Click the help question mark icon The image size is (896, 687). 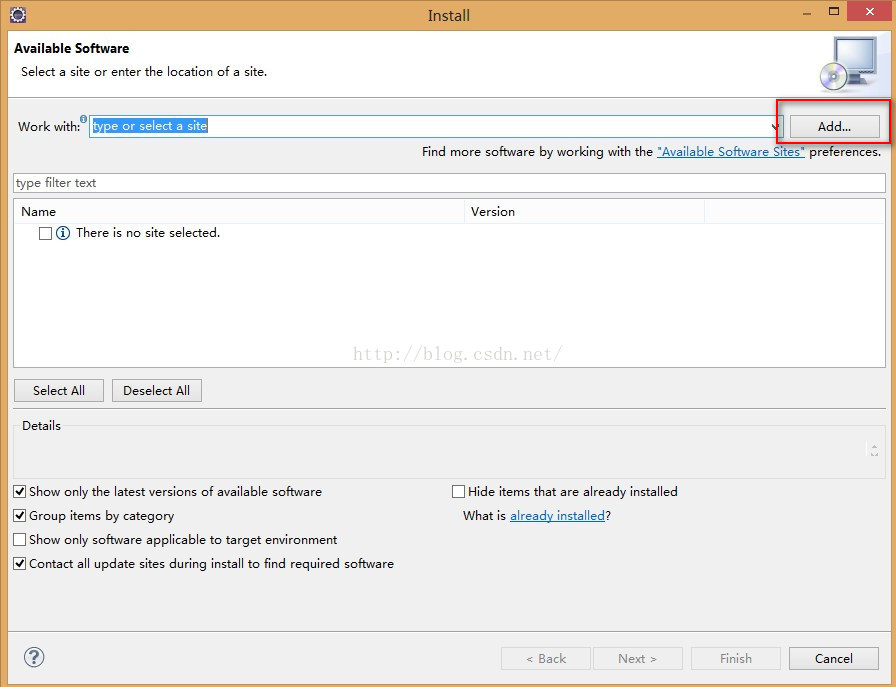[34, 657]
